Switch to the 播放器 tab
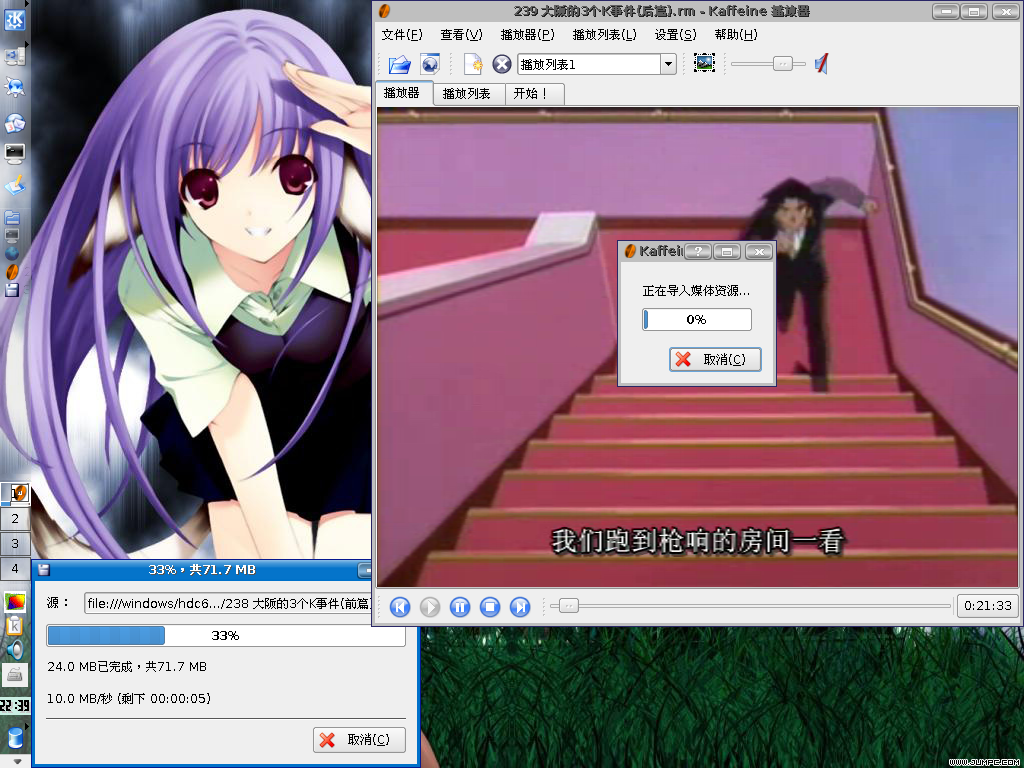The image size is (1024, 768). pyautogui.click(x=402, y=93)
